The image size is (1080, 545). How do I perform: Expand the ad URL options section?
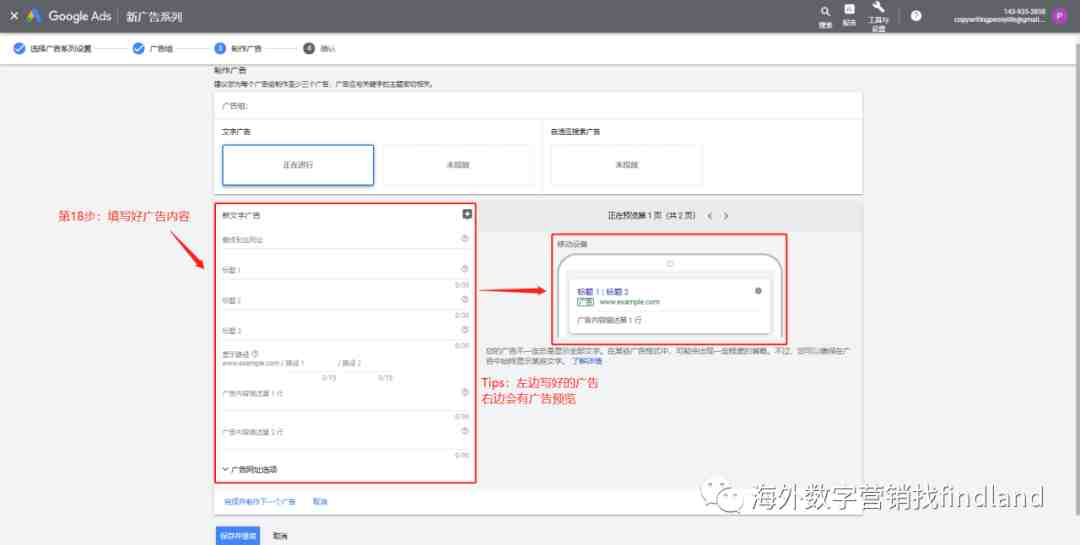click(x=250, y=470)
